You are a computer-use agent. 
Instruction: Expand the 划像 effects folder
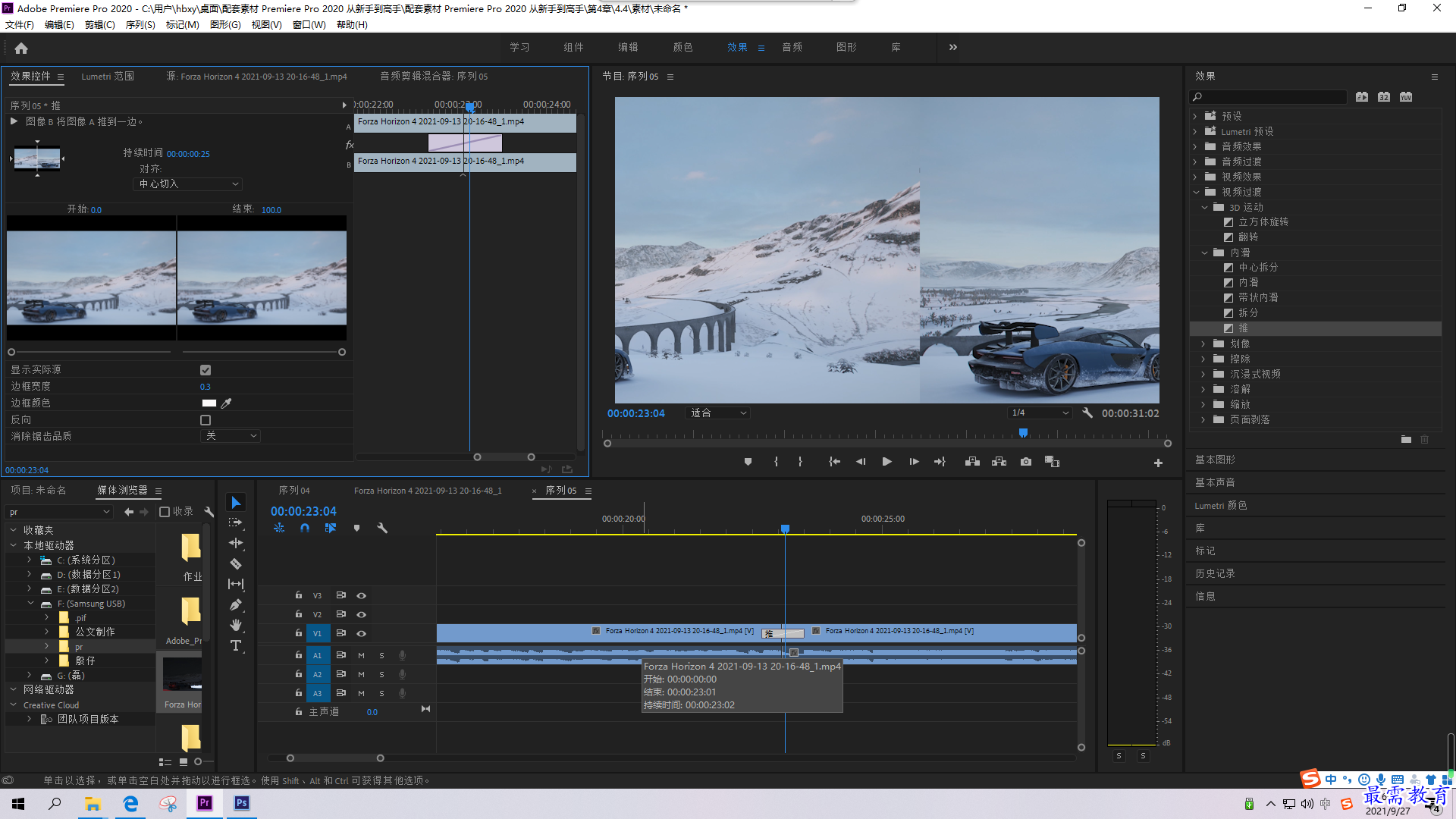pos(1203,344)
